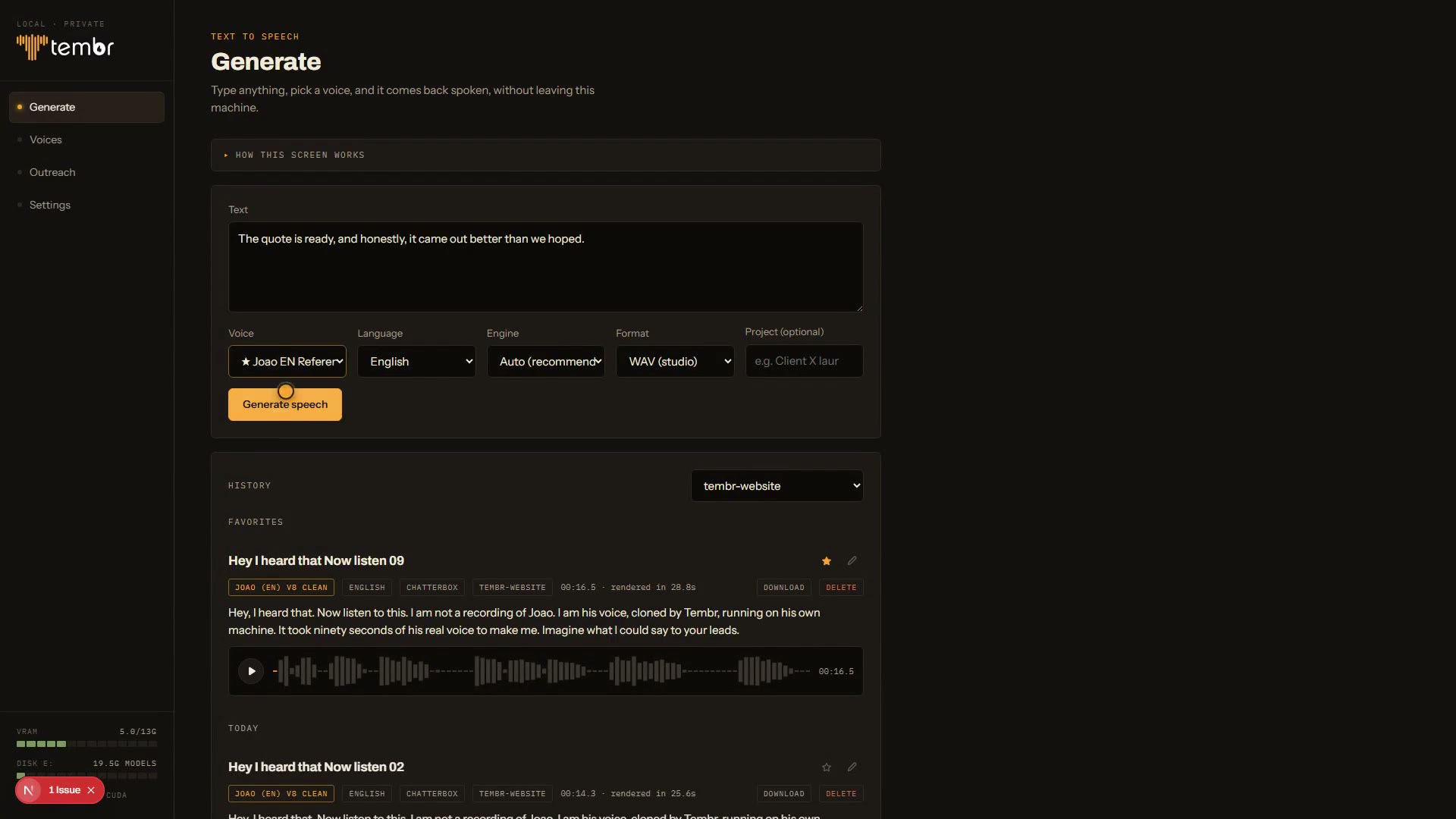The height and width of the screenshot is (819, 1456).
Task: Open the Voices page
Action: (x=86, y=140)
